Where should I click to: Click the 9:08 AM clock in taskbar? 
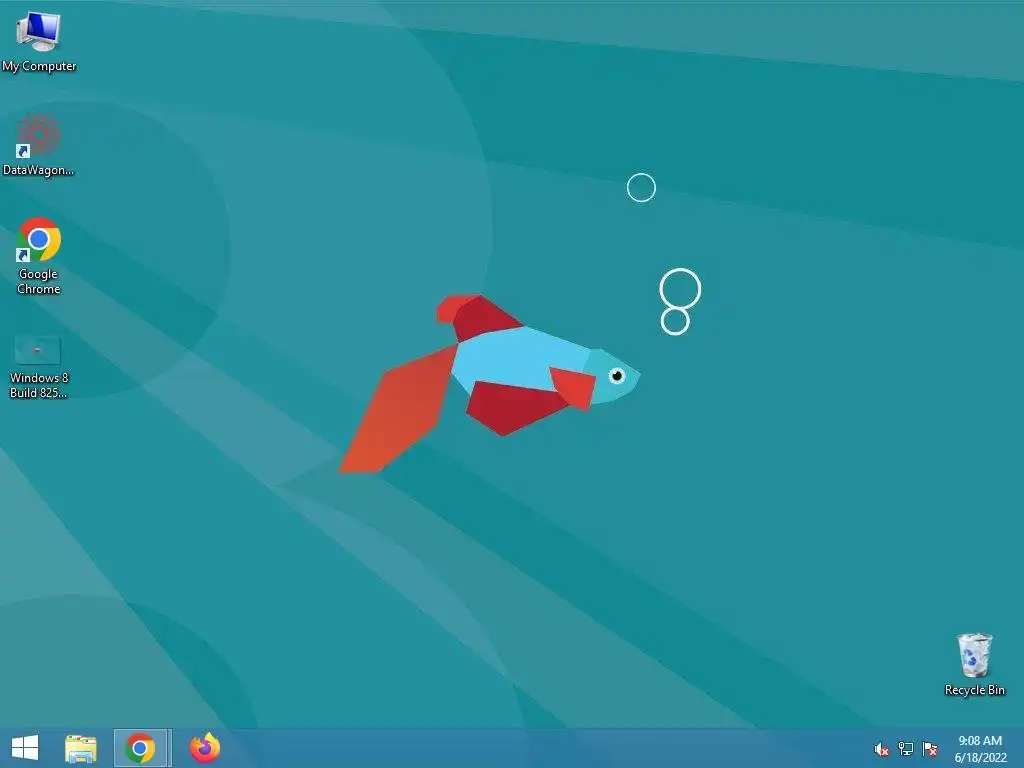click(980, 741)
